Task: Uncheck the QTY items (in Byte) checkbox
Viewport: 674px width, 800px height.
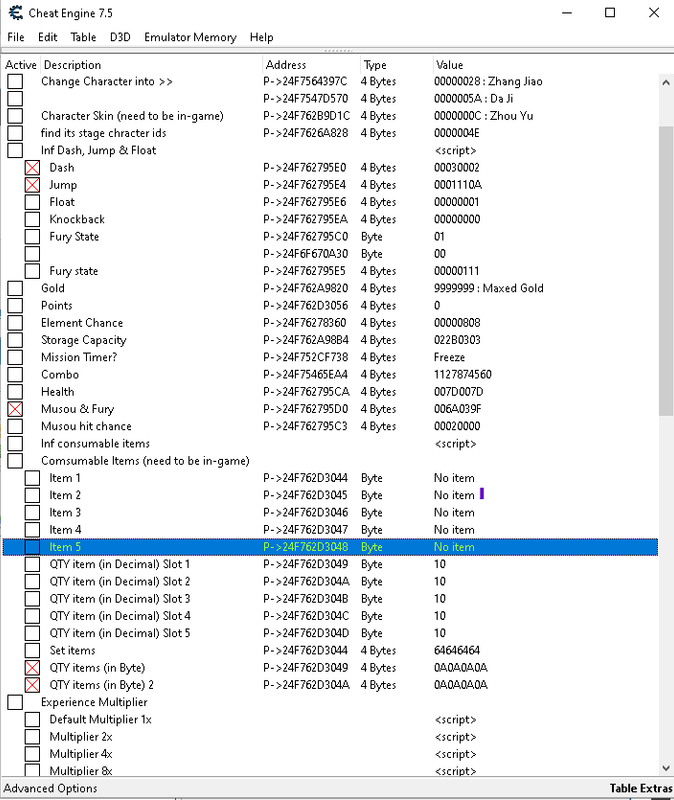Action: (x=33, y=668)
